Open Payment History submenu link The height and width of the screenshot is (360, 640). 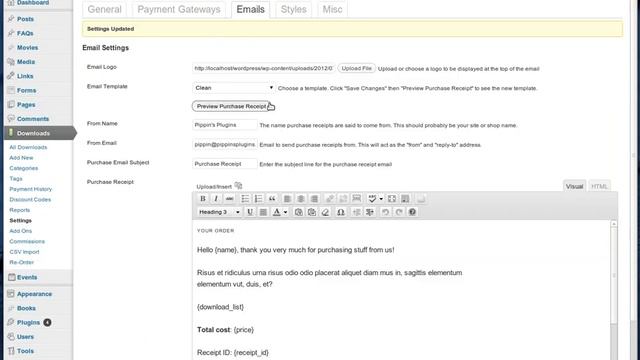[x=31, y=189]
